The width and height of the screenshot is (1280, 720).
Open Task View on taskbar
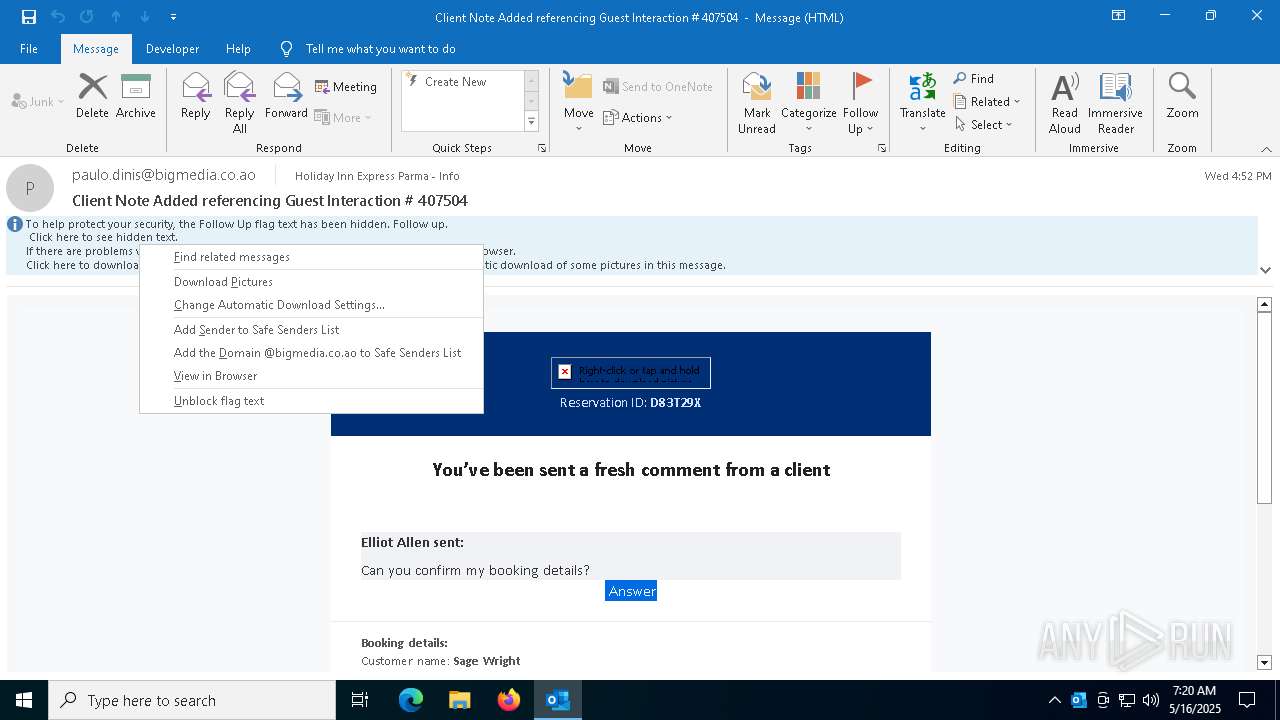coord(360,700)
